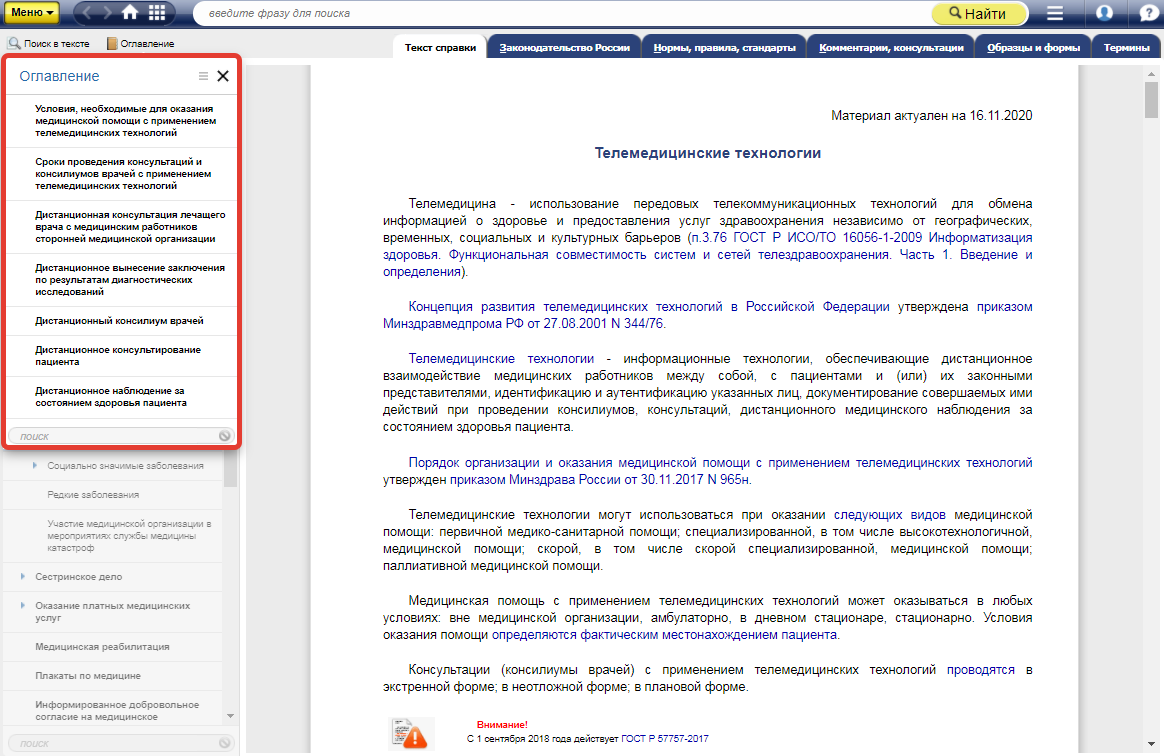Image resolution: width=1164 pixels, height=756 pixels.
Task: Click the list options icon in Оглавление header
Action: coord(204,76)
